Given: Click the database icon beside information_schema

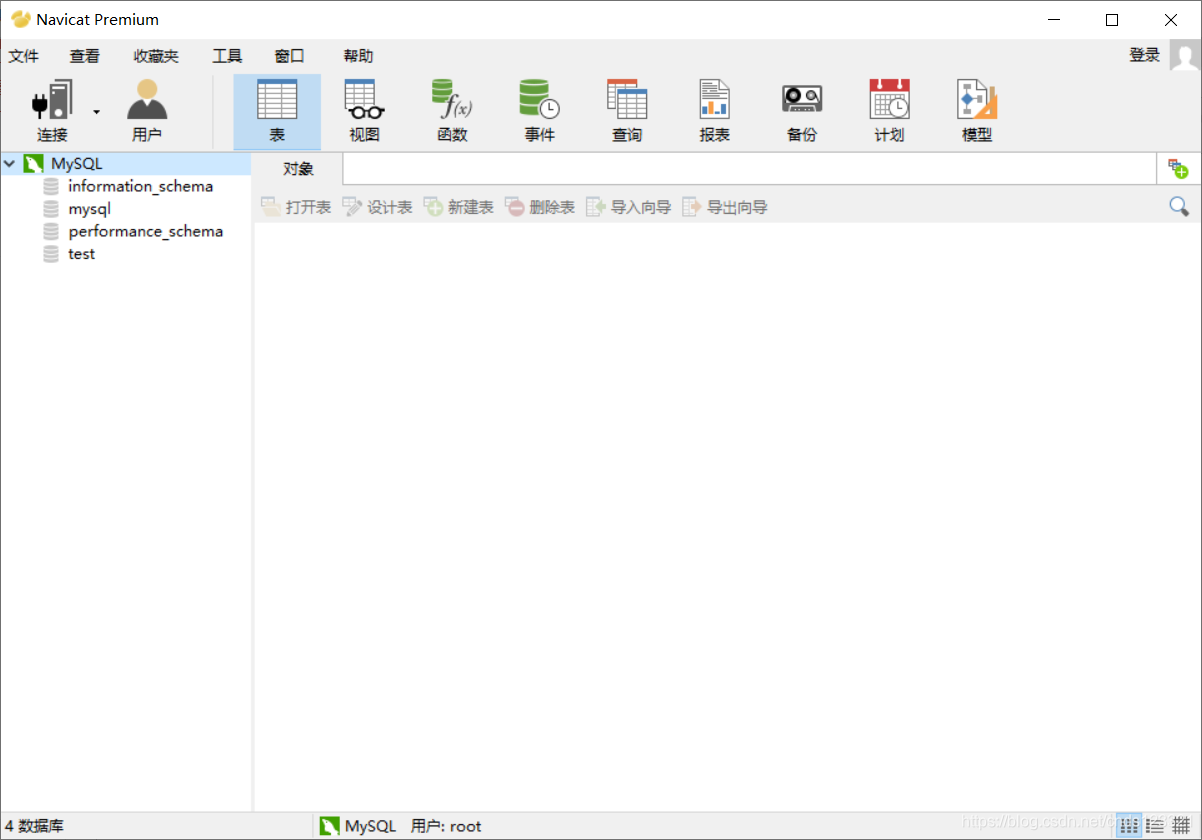Looking at the screenshot, I should pos(51,186).
